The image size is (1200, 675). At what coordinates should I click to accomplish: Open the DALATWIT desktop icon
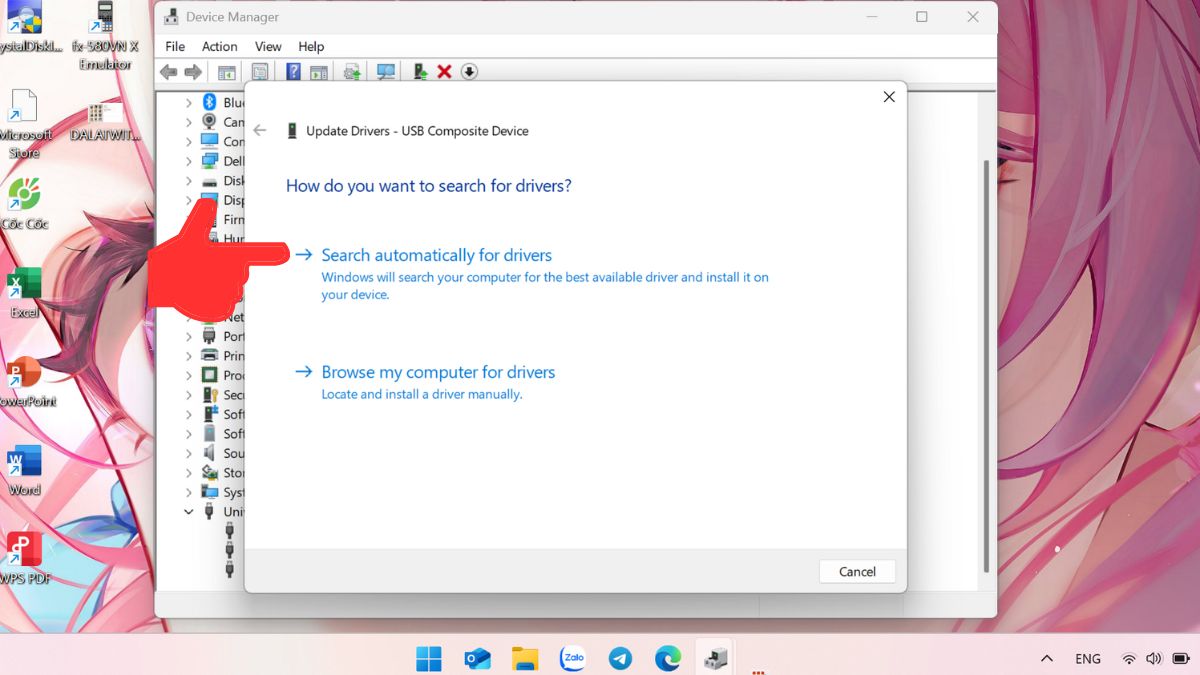[105, 122]
